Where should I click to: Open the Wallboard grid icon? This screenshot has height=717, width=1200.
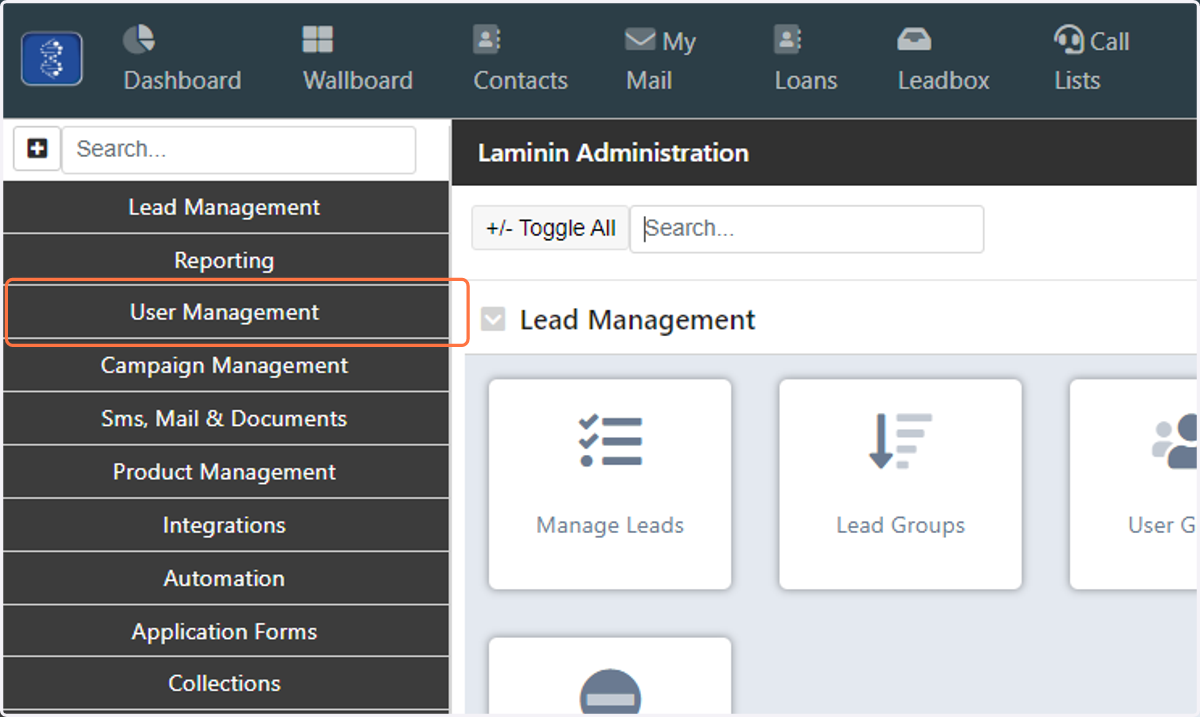pos(318,40)
